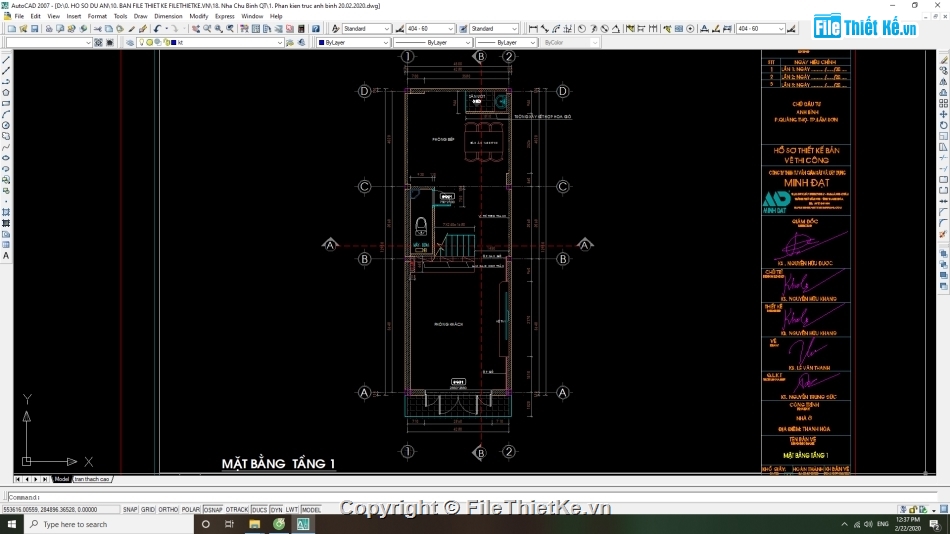Toggle DYN input in status bar
The width and height of the screenshot is (950, 534).
pyautogui.click(x=276, y=510)
